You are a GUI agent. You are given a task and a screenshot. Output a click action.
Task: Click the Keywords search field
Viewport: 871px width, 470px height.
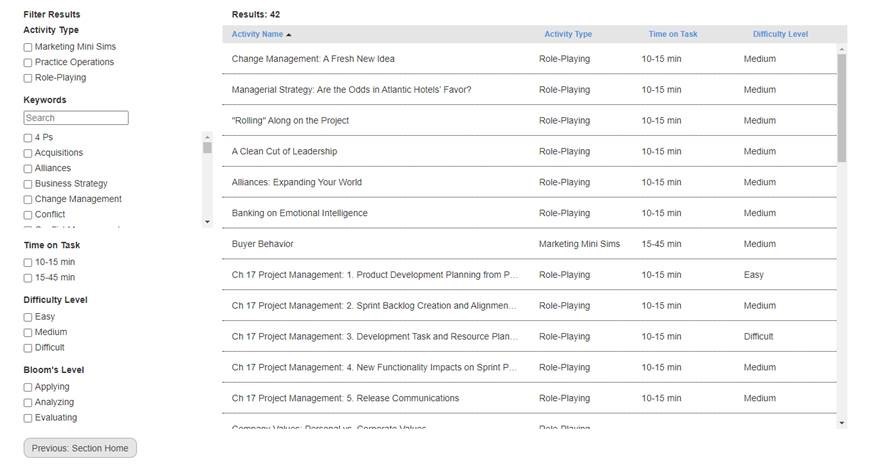(76, 118)
